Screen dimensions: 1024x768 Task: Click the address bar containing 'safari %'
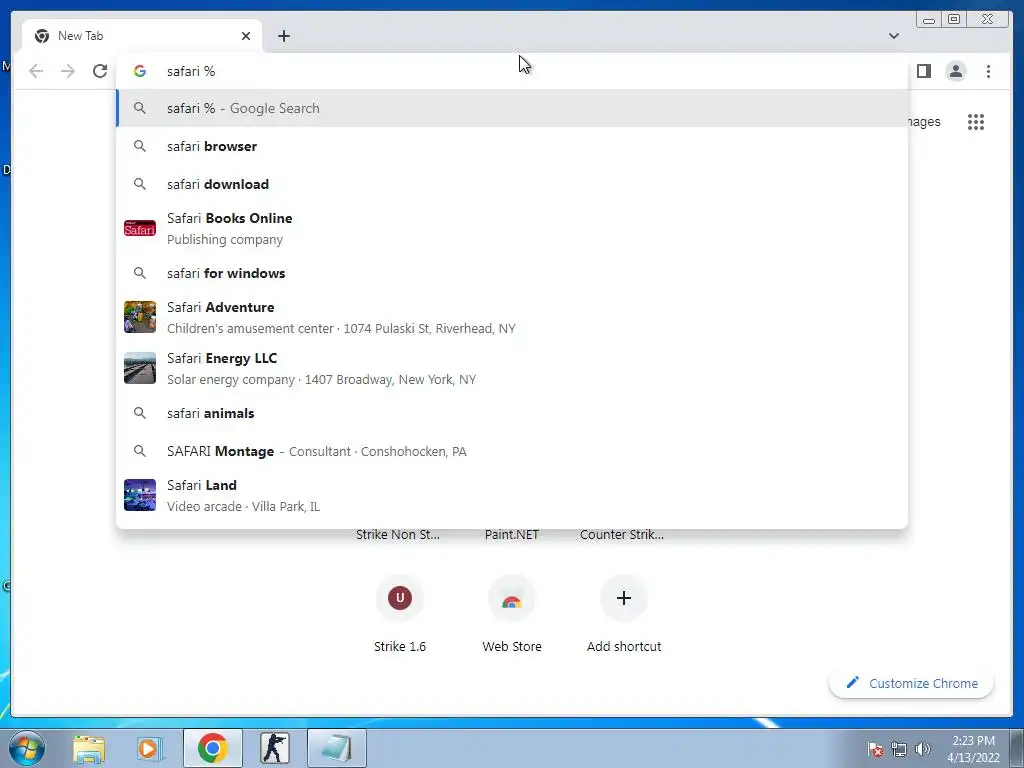tap(512, 71)
